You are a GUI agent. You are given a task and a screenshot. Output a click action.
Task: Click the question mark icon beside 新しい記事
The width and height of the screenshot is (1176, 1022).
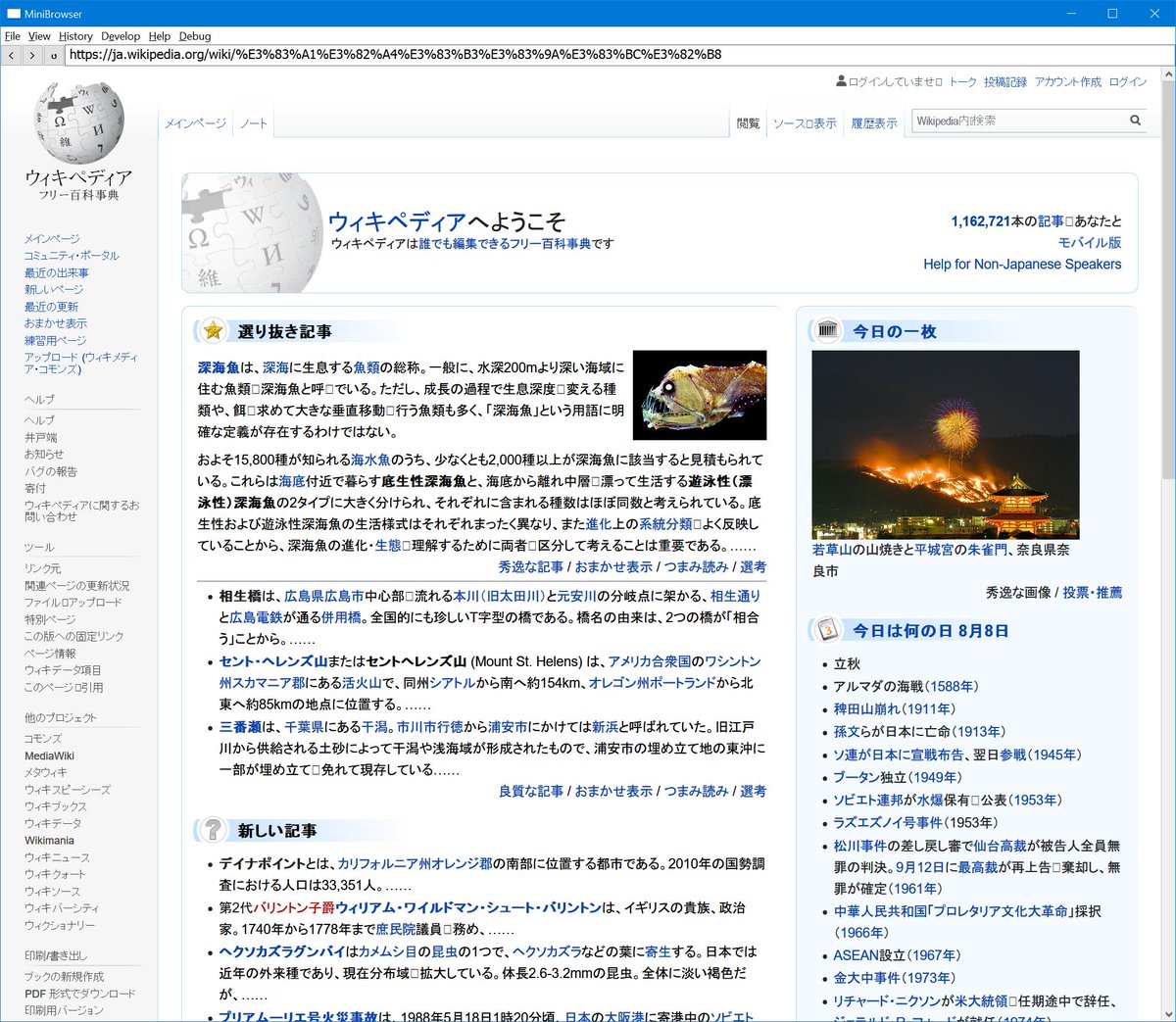pyautogui.click(x=213, y=830)
